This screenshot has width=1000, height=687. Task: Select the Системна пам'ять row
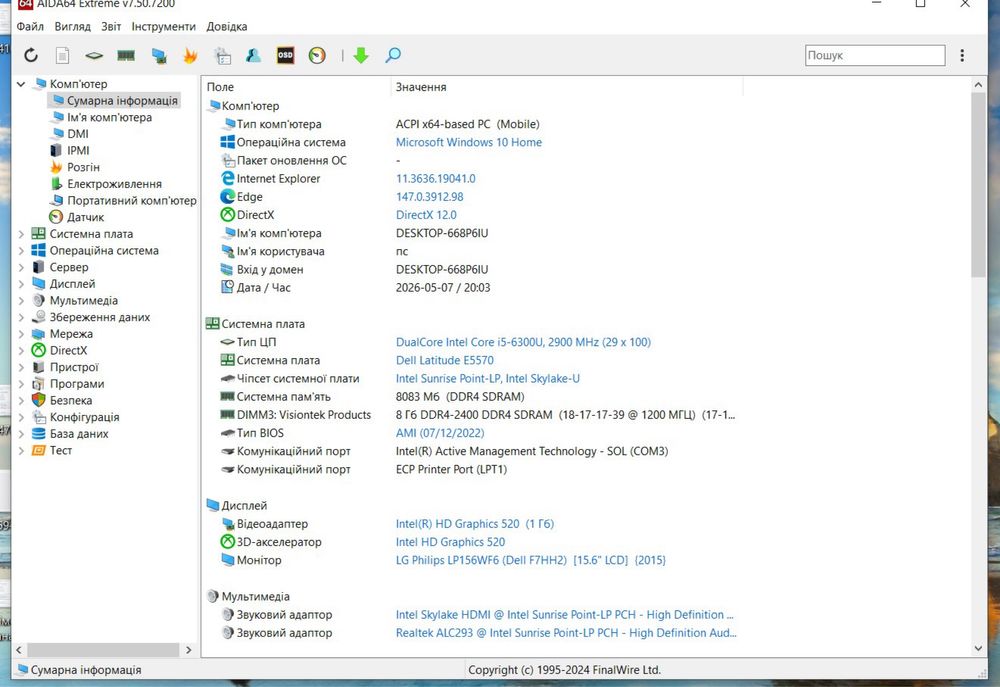472,397
